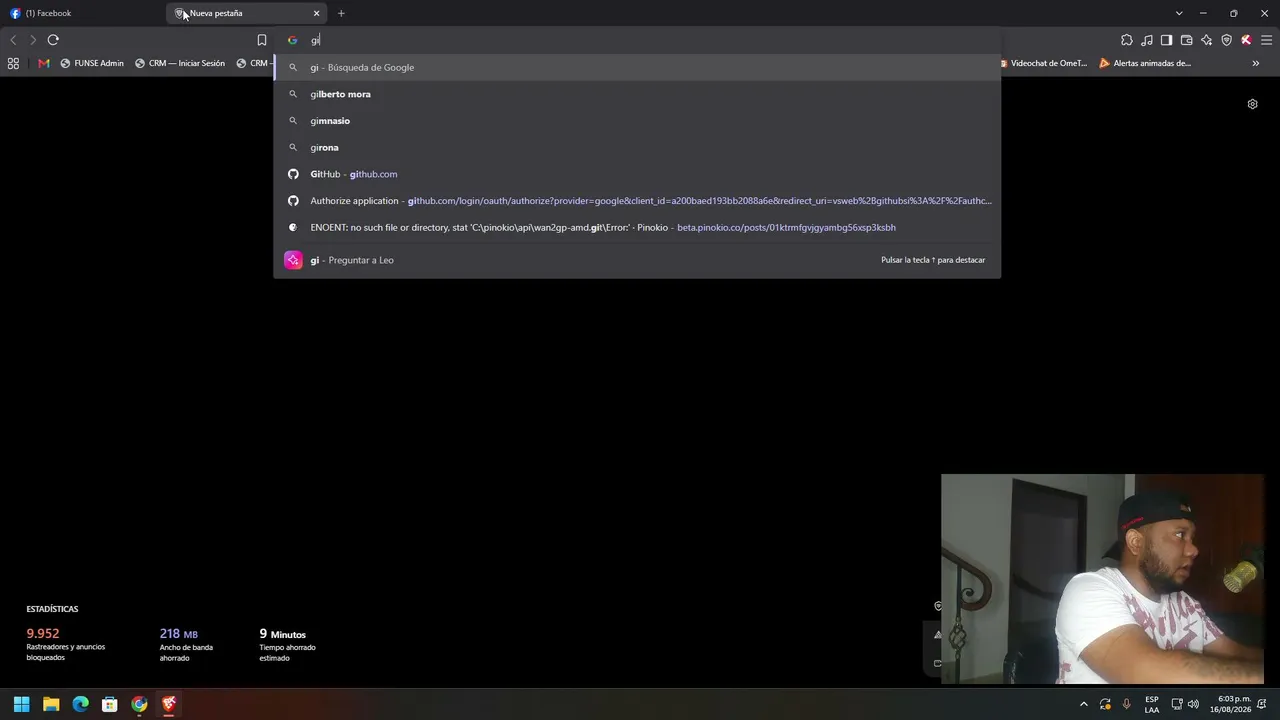This screenshot has width=1280, height=720.
Task: Open the tab search dropdown arrow
Action: pos(1179,13)
